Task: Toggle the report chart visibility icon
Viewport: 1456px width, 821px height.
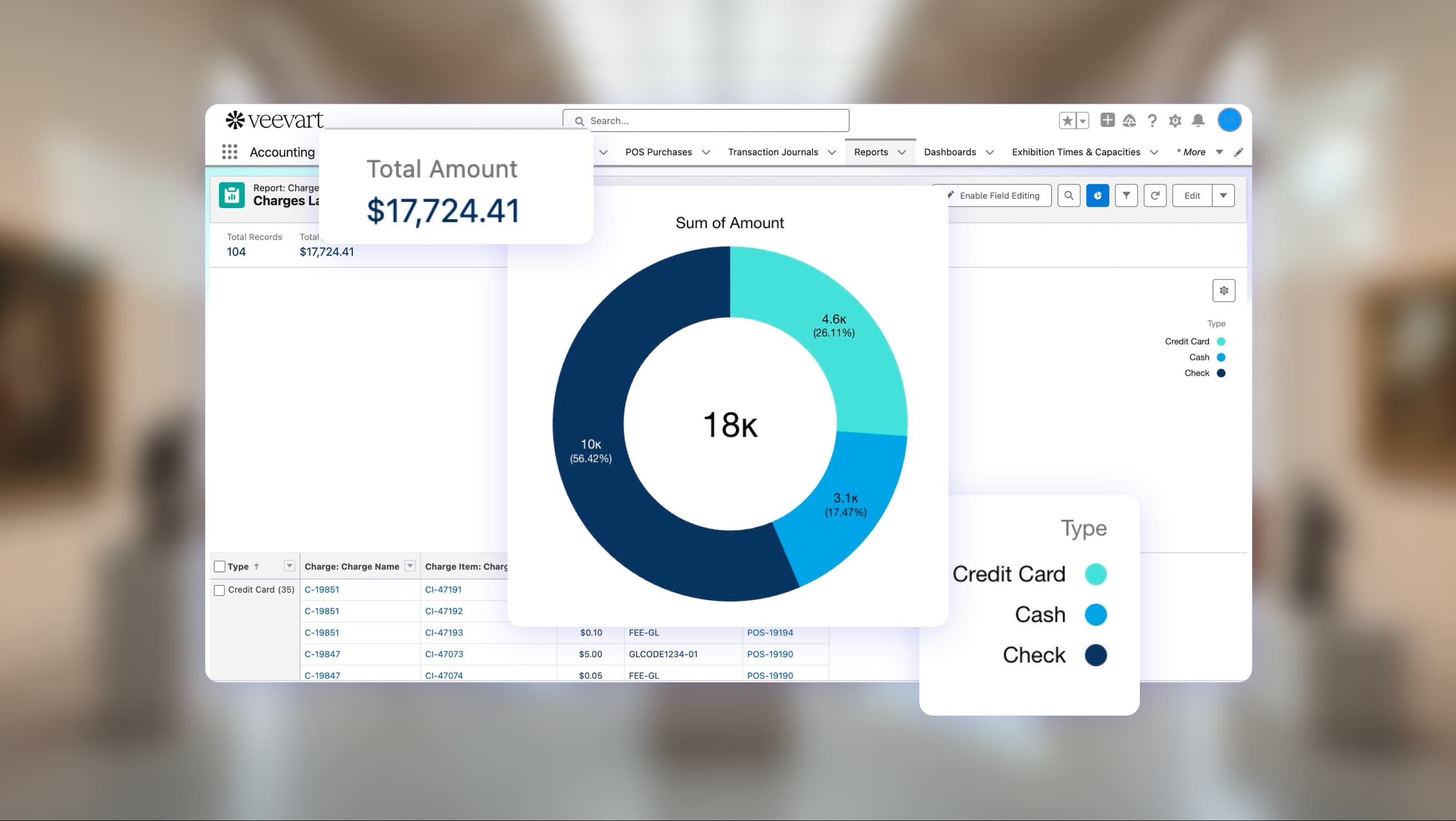Action: (x=1098, y=195)
